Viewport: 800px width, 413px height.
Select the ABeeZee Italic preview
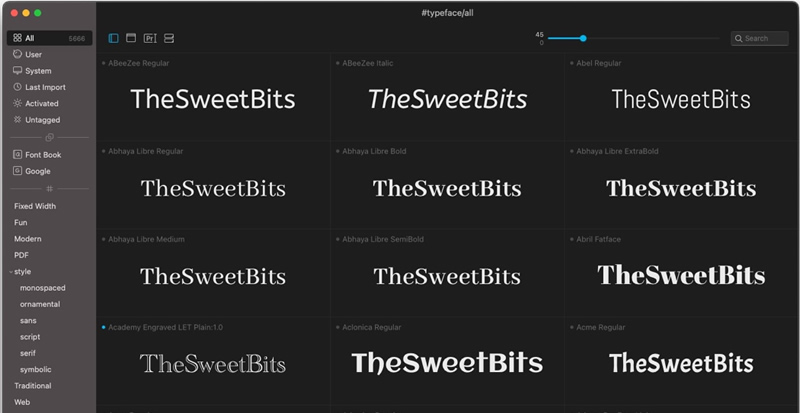click(447, 99)
